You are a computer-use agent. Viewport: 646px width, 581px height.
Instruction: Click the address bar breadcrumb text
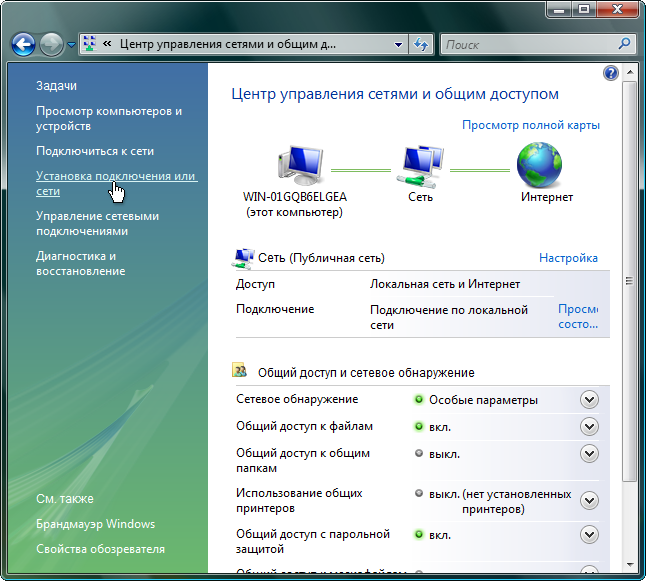point(228,44)
